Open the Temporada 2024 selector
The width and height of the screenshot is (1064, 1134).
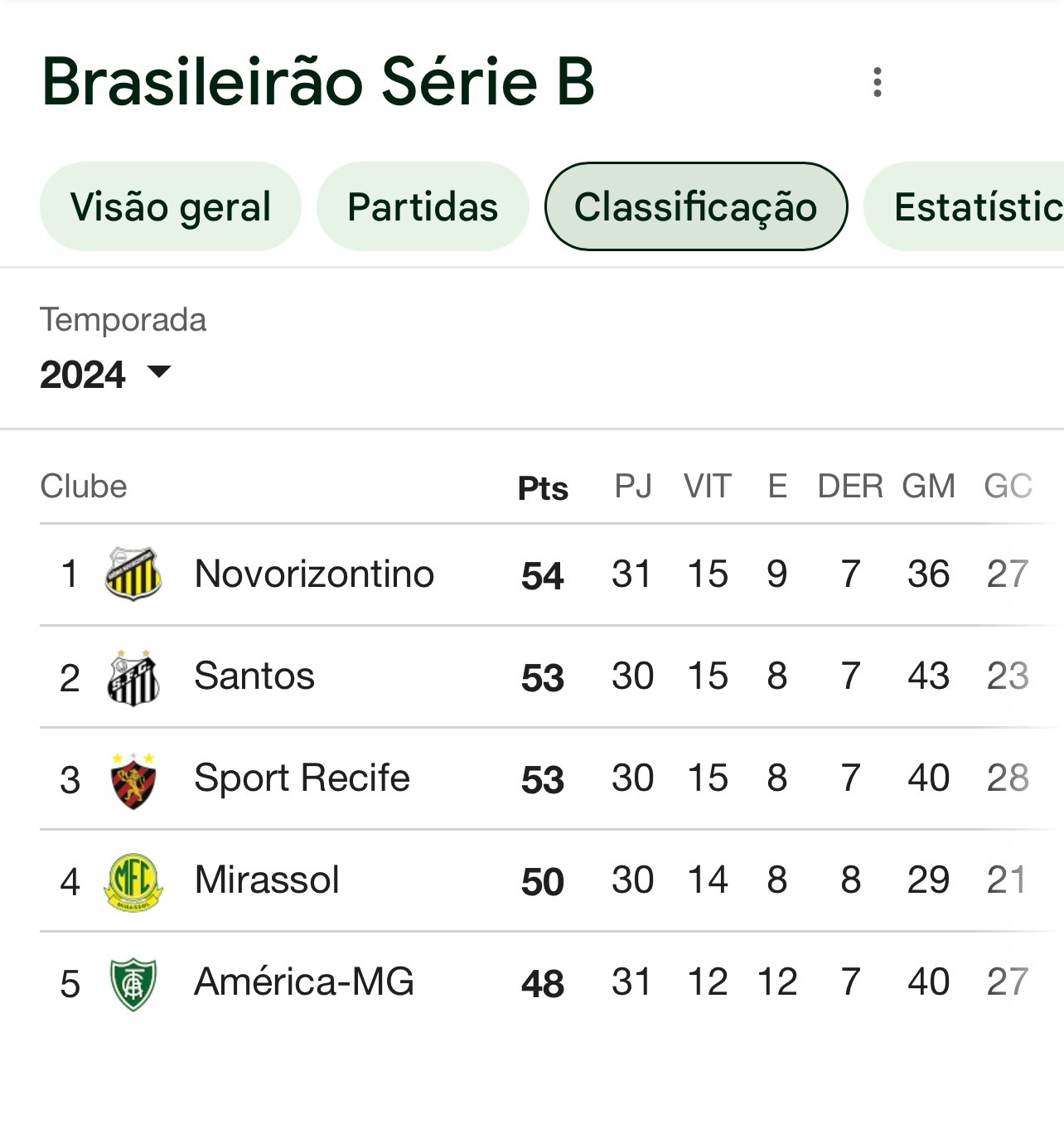click(x=106, y=374)
